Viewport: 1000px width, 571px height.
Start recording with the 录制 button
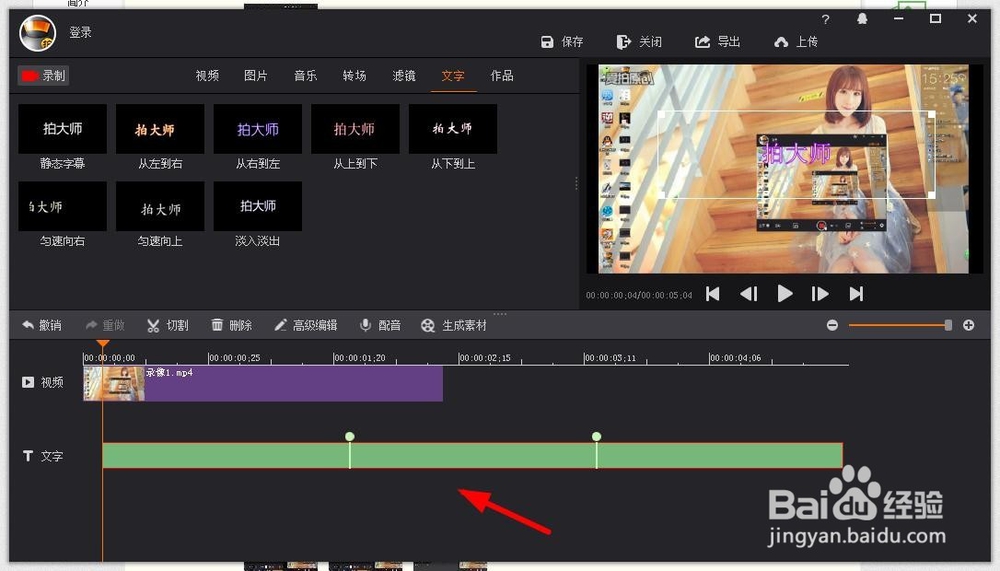pos(43,75)
